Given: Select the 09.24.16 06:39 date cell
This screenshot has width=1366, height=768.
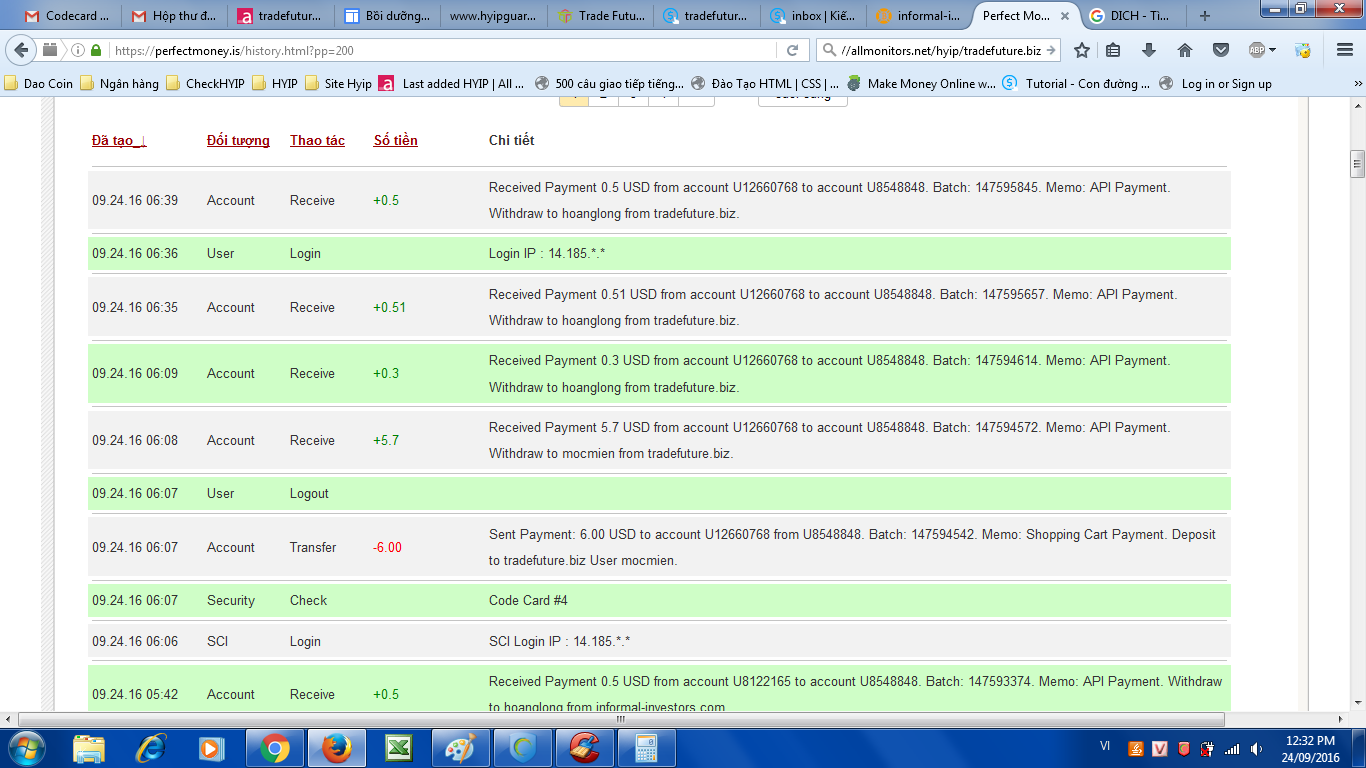Looking at the screenshot, I should click(x=135, y=200).
